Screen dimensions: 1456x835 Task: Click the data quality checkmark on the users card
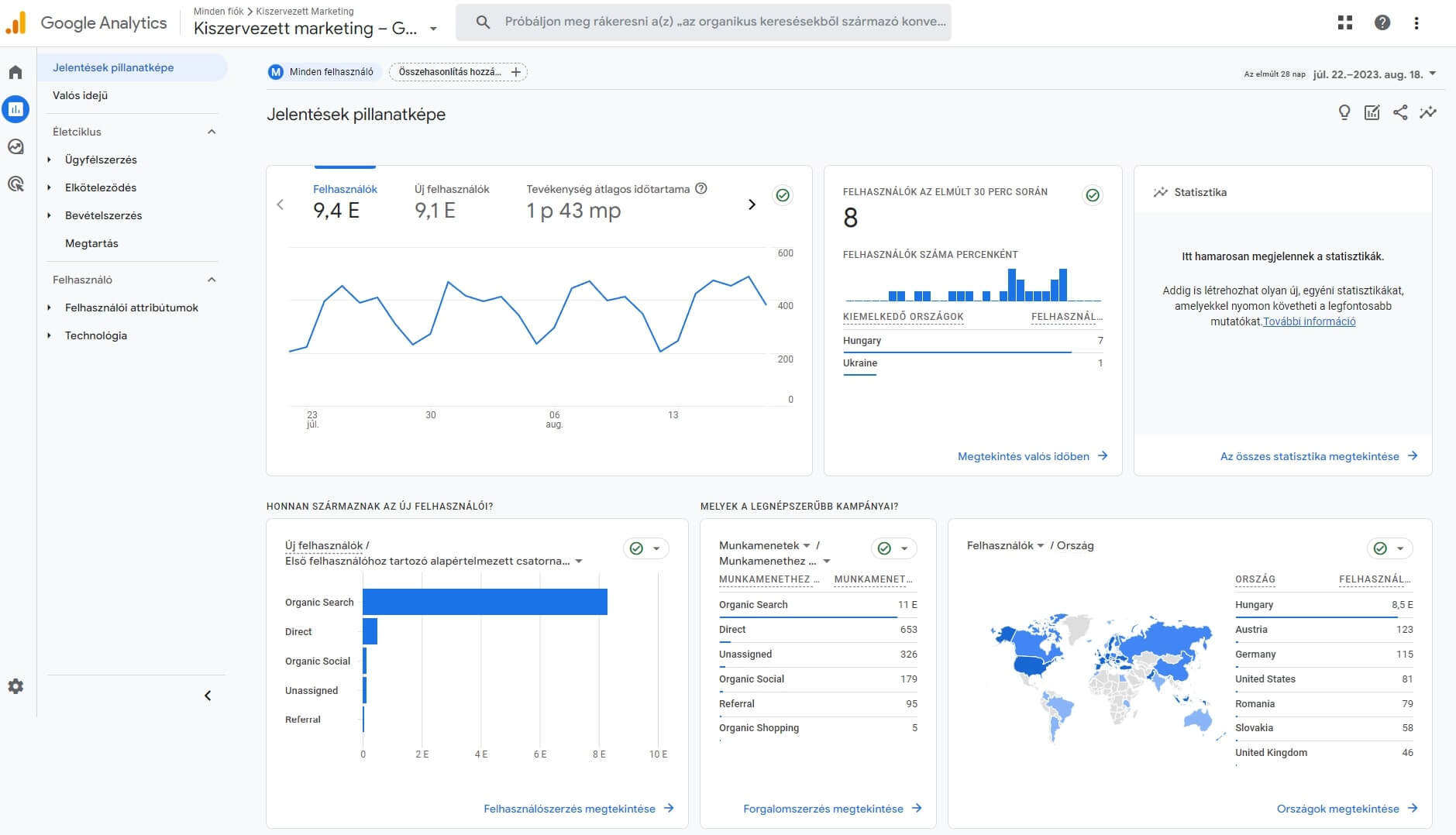pyautogui.click(x=783, y=196)
